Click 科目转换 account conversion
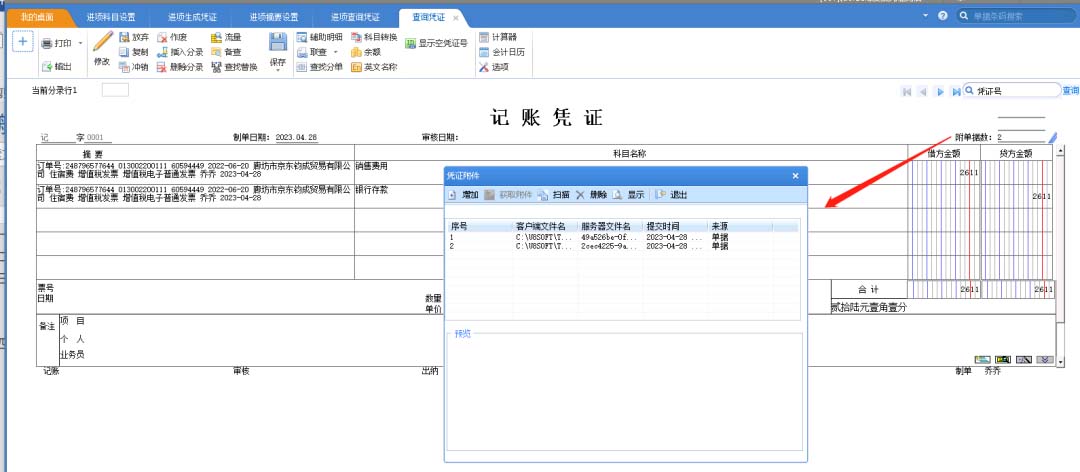Image resolution: width=1080 pixels, height=472 pixels. click(x=374, y=37)
